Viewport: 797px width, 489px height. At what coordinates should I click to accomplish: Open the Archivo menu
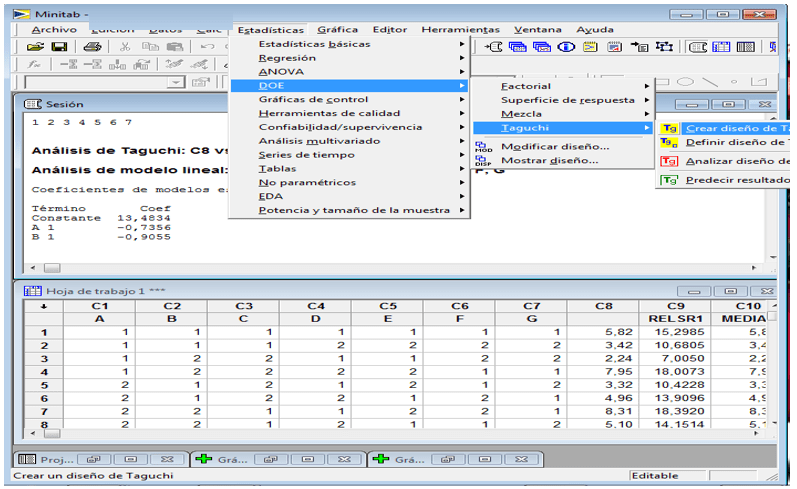tap(54, 29)
